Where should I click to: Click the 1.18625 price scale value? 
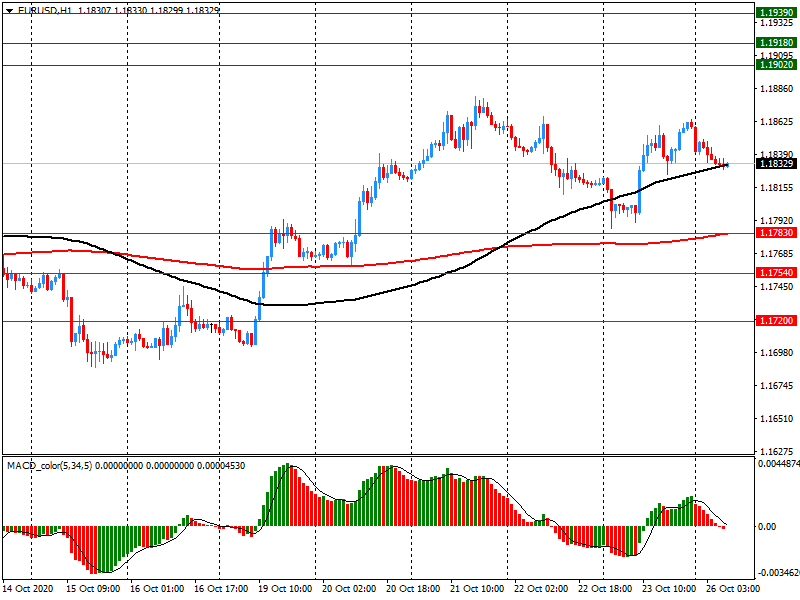pos(776,122)
